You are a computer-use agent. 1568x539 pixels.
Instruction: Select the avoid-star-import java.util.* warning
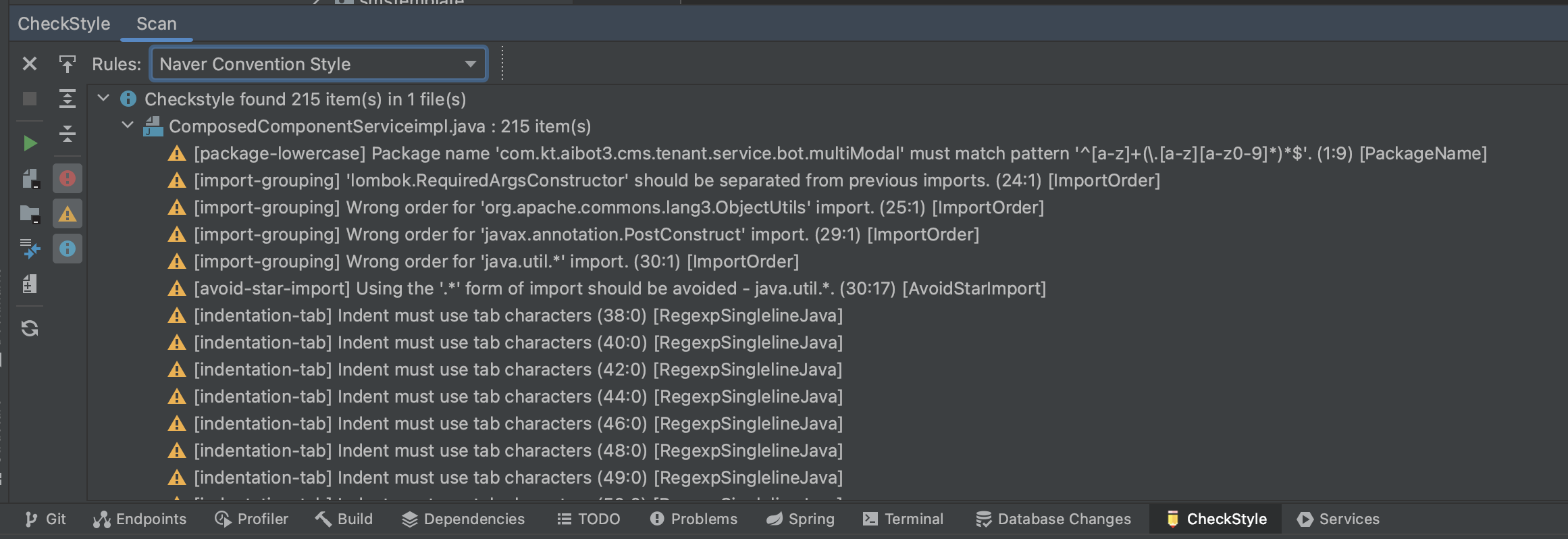coord(620,288)
